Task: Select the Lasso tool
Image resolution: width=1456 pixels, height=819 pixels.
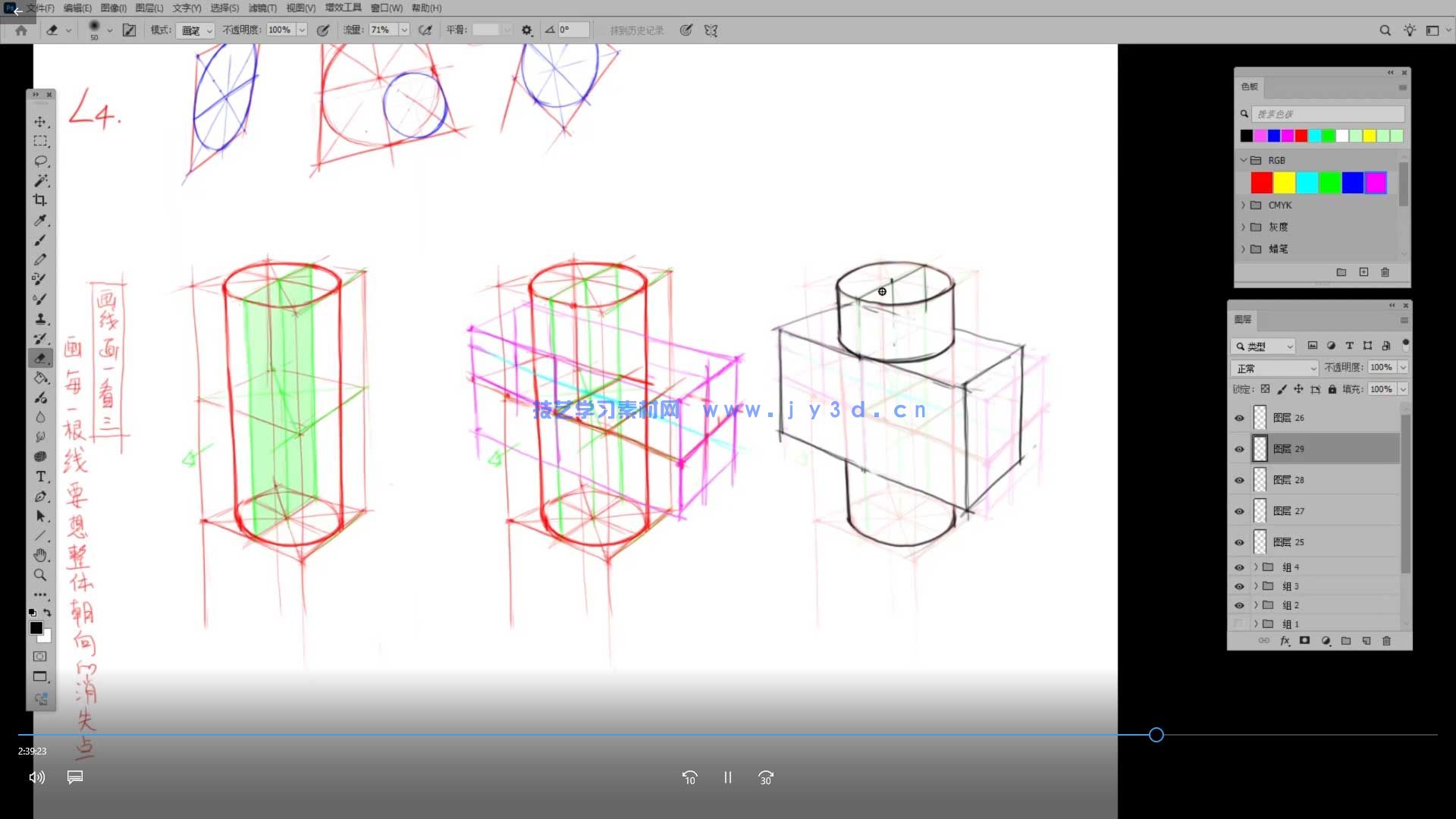Action: pos(40,161)
